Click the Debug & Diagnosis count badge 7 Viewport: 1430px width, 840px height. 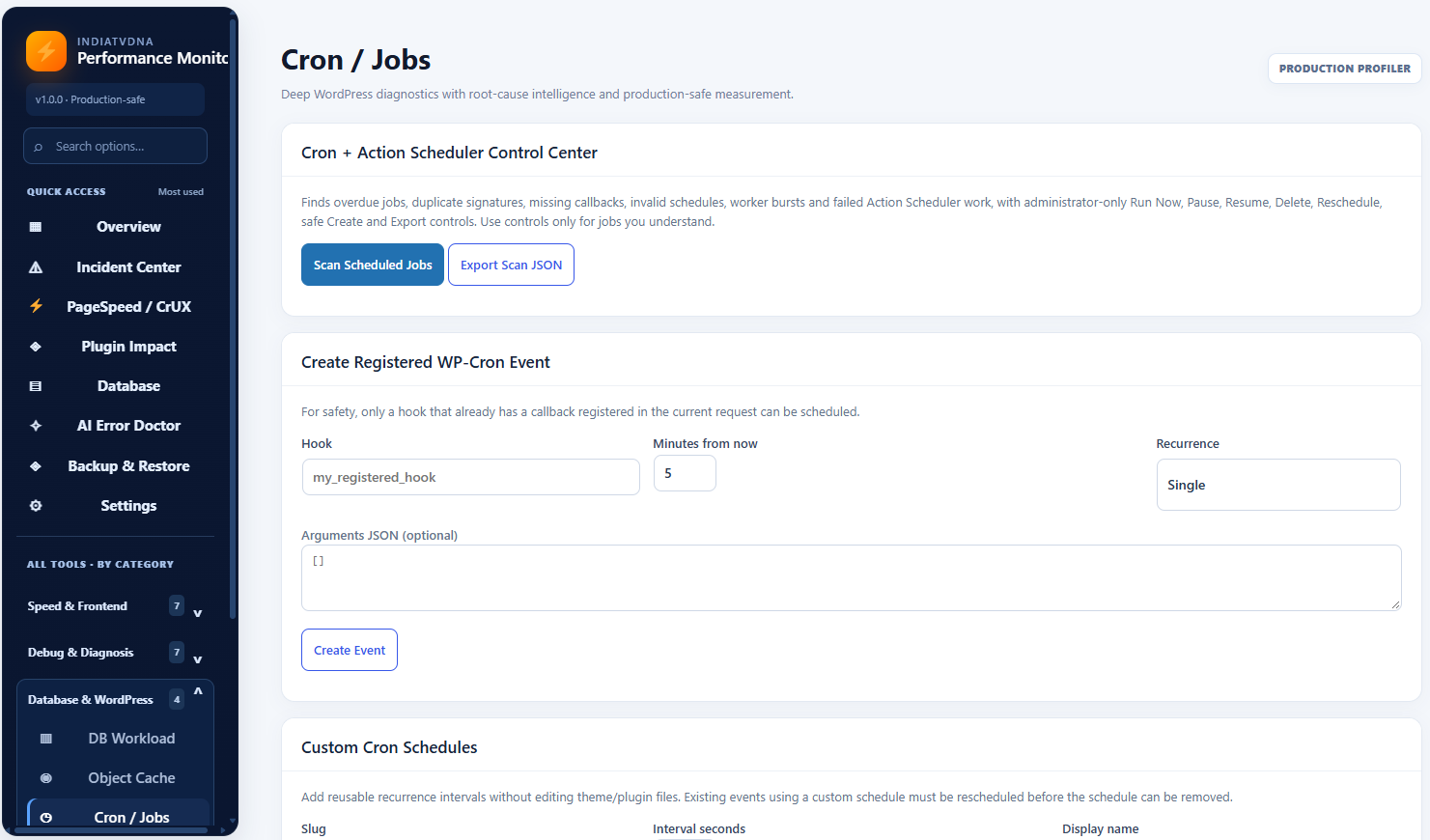pos(177,652)
